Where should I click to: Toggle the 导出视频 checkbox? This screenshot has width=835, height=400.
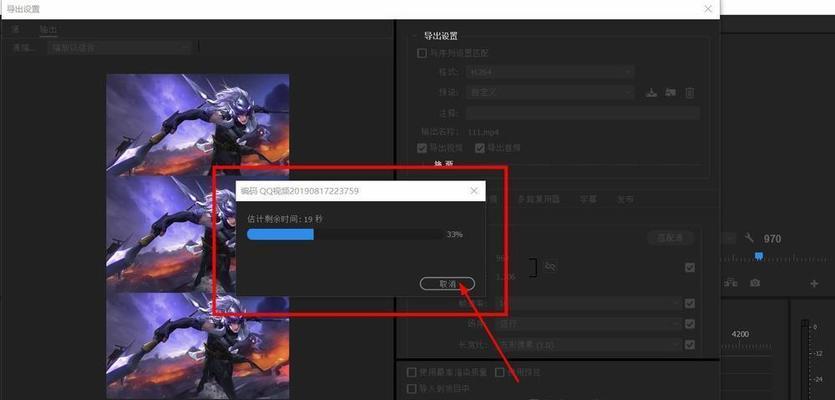point(422,148)
